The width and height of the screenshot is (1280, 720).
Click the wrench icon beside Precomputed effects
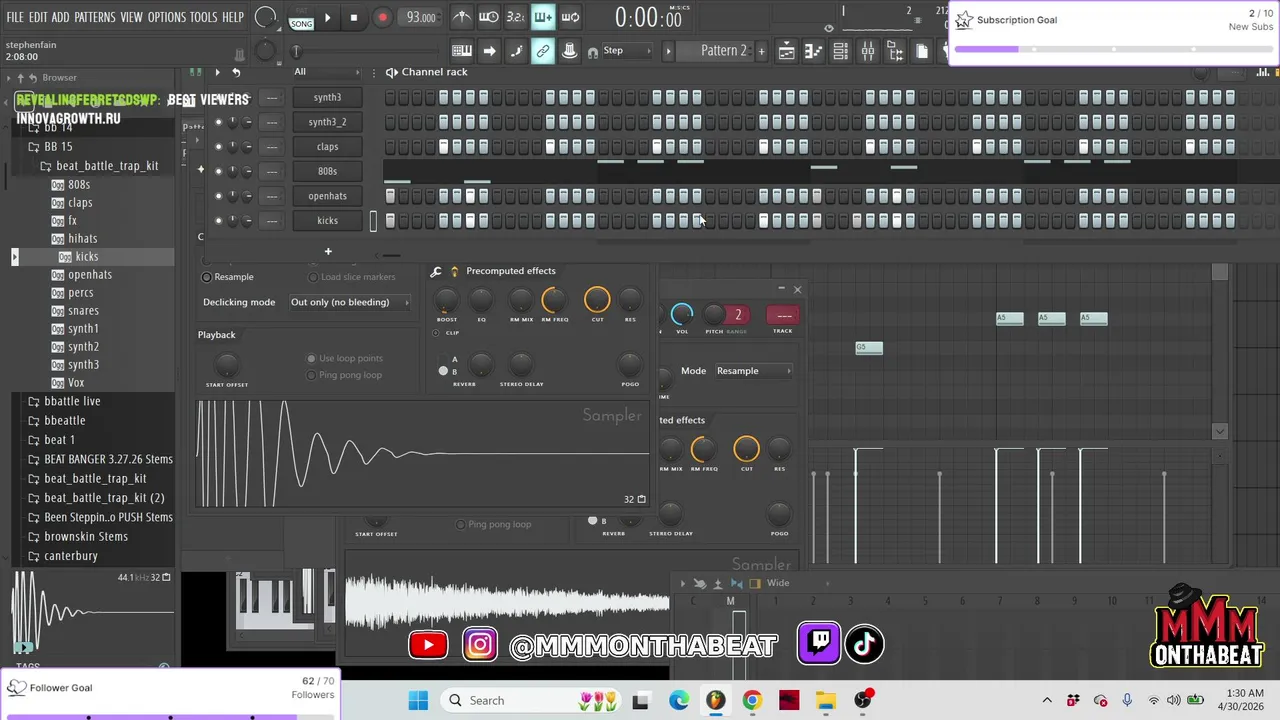coord(436,271)
